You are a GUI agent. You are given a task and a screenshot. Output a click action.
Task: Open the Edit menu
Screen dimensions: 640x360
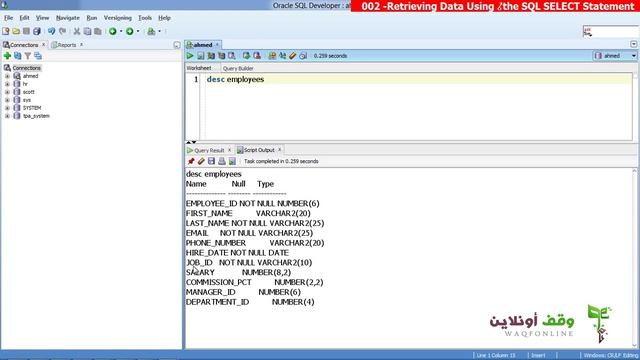tap(24, 18)
